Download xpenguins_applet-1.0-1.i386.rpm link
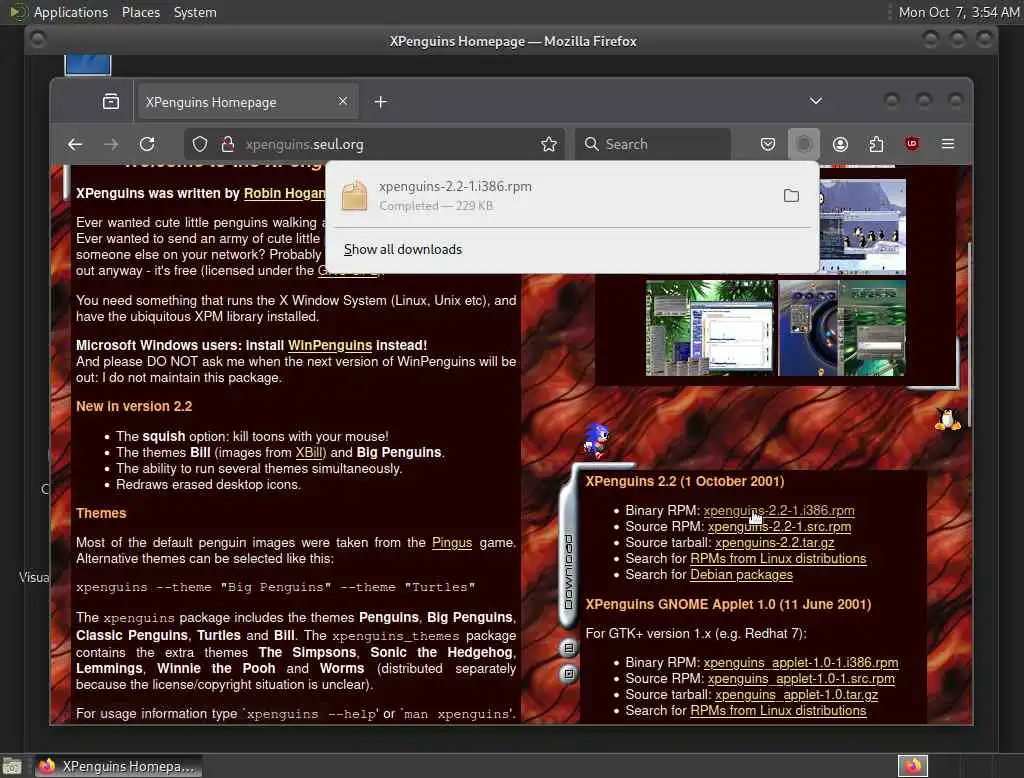1024x778 pixels. click(x=801, y=662)
